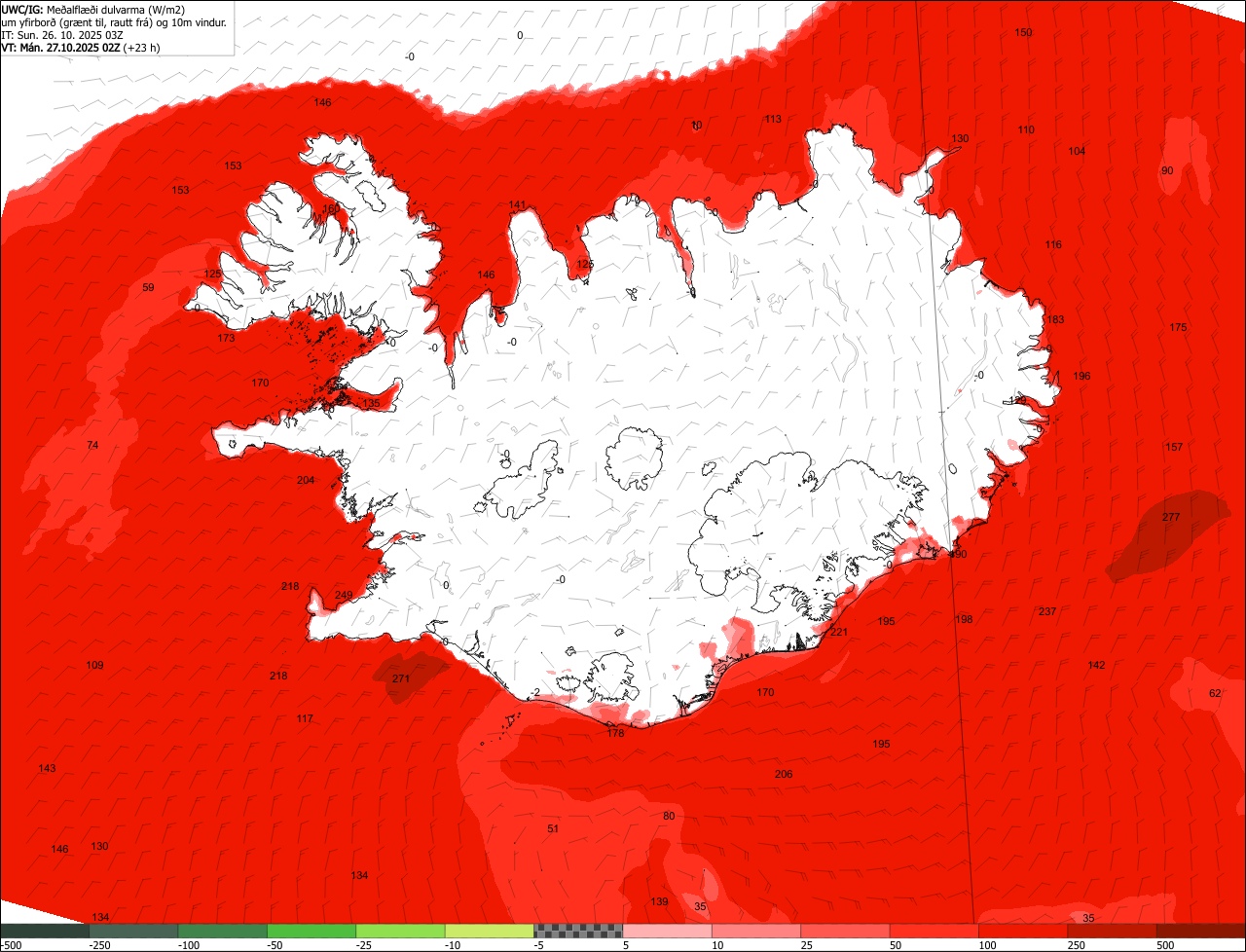
Task: Click the map value 175
Action: coord(1178,327)
